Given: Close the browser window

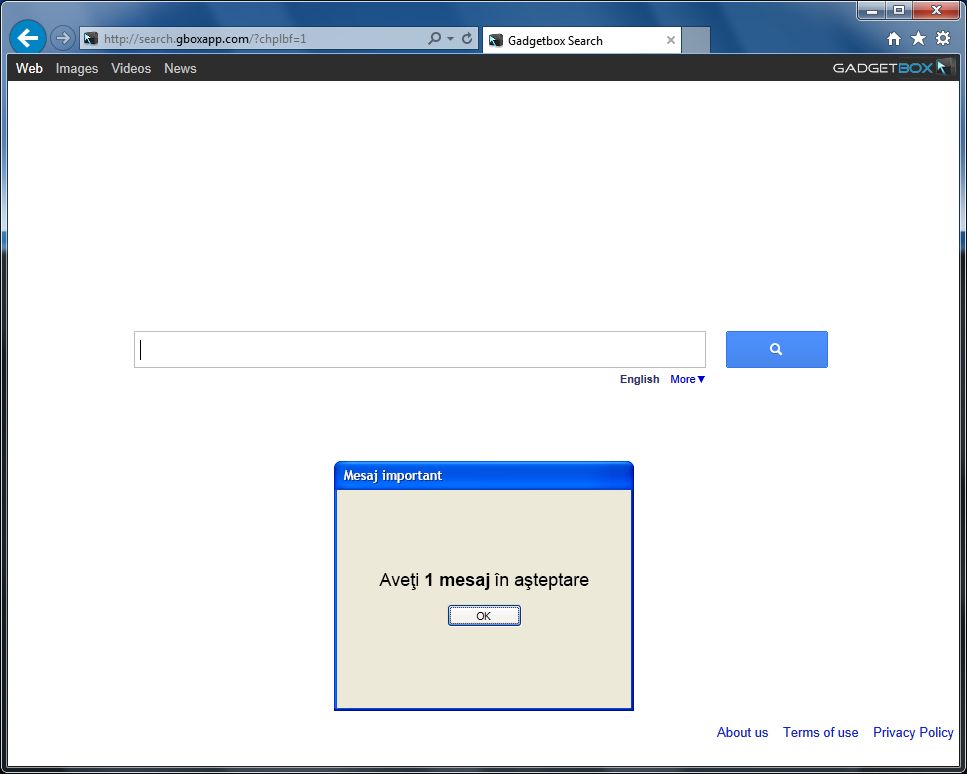Looking at the screenshot, I should pyautogui.click(x=936, y=10).
